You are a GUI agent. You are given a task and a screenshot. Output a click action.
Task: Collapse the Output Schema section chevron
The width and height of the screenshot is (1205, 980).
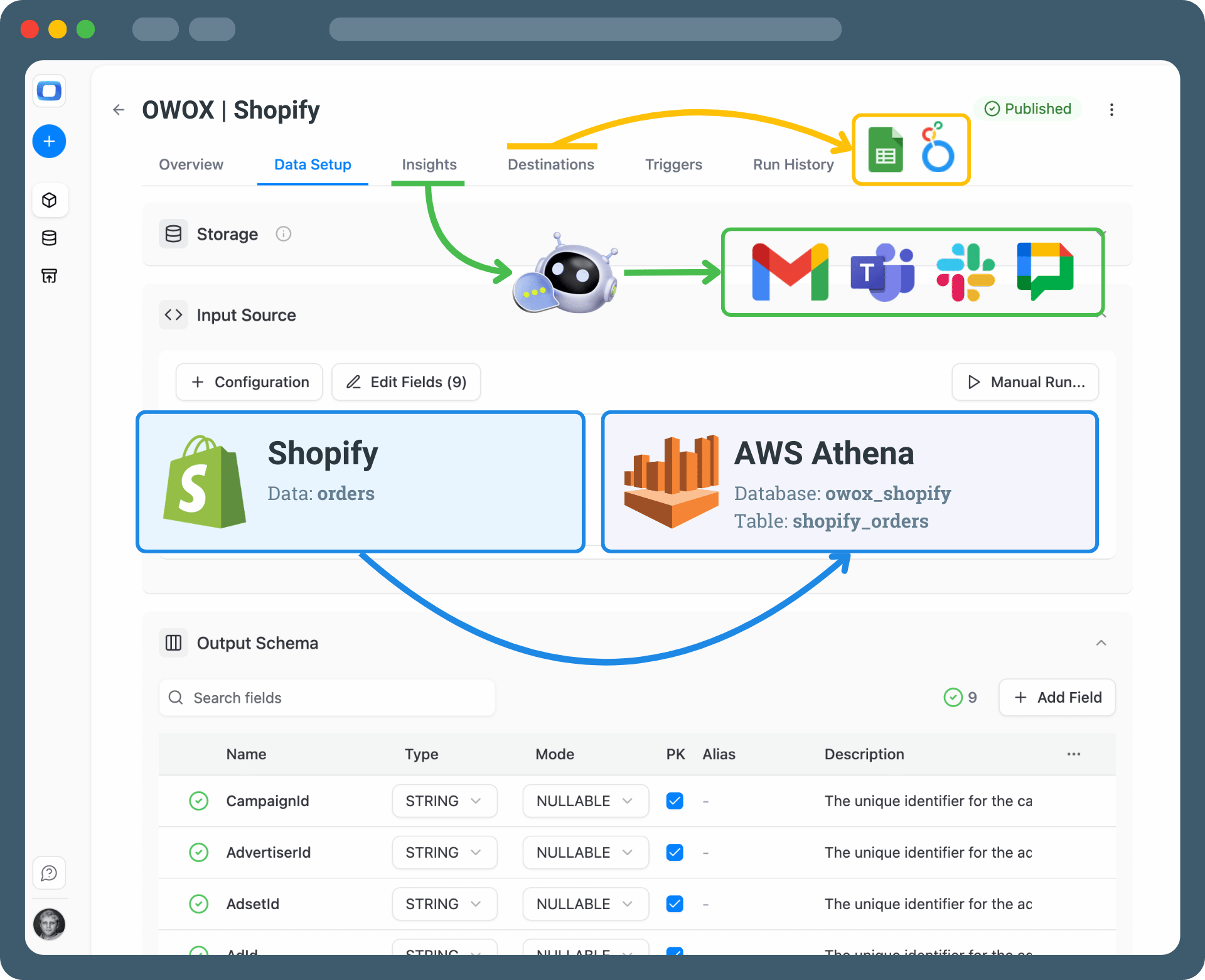tap(1101, 643)
